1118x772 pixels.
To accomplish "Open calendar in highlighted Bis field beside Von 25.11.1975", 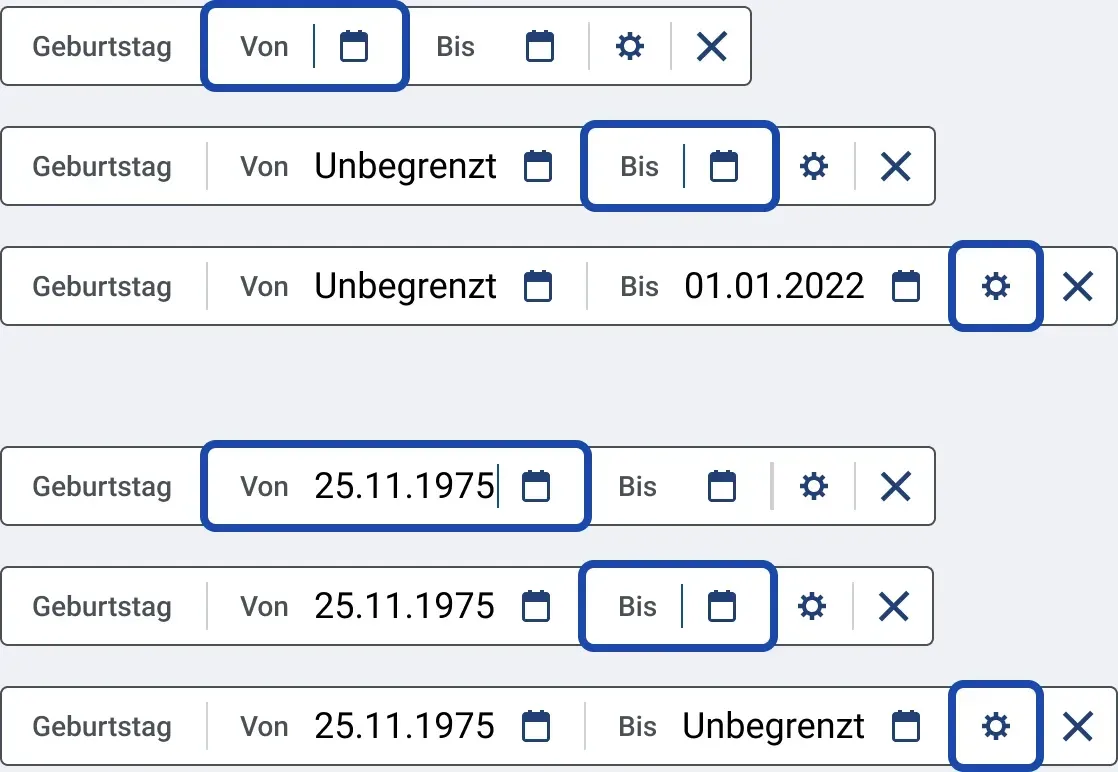I will (x=722, y=606).
